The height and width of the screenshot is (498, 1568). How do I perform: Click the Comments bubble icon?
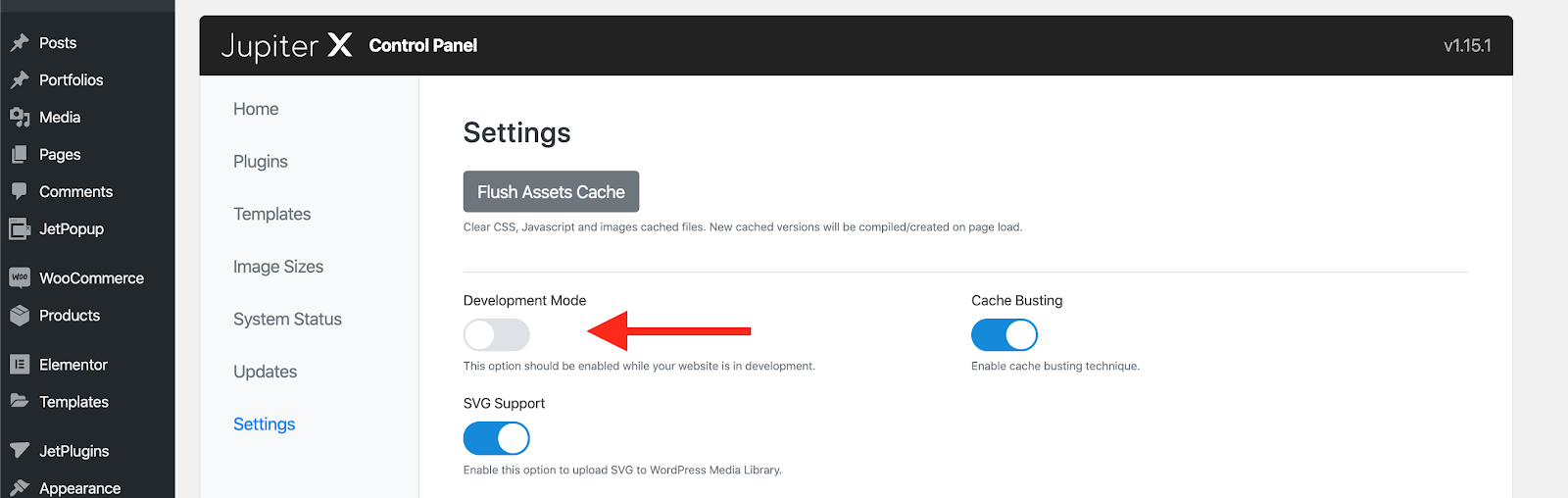[20, 192]
